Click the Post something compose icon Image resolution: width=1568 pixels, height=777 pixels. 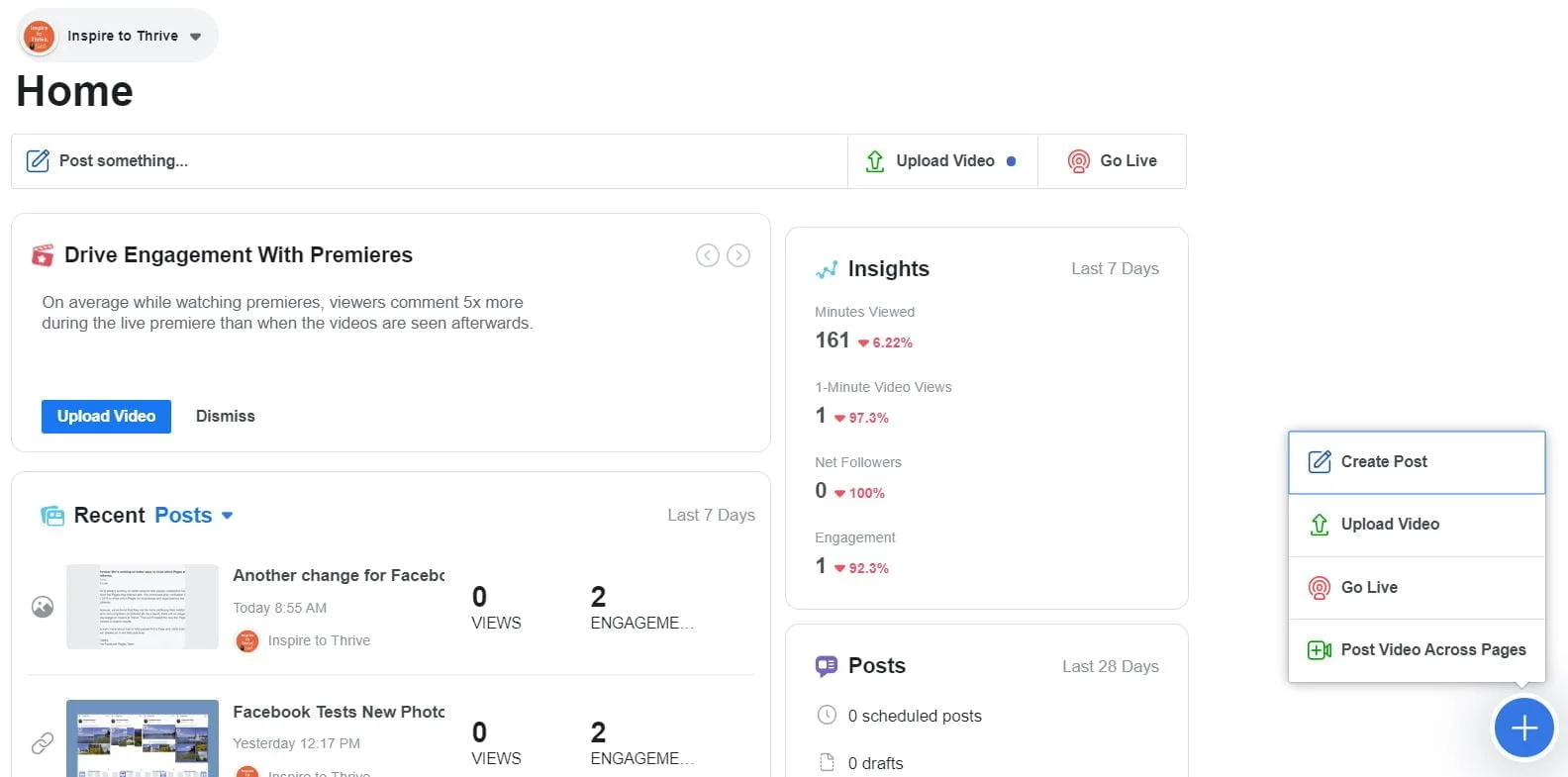coord(38,160)
